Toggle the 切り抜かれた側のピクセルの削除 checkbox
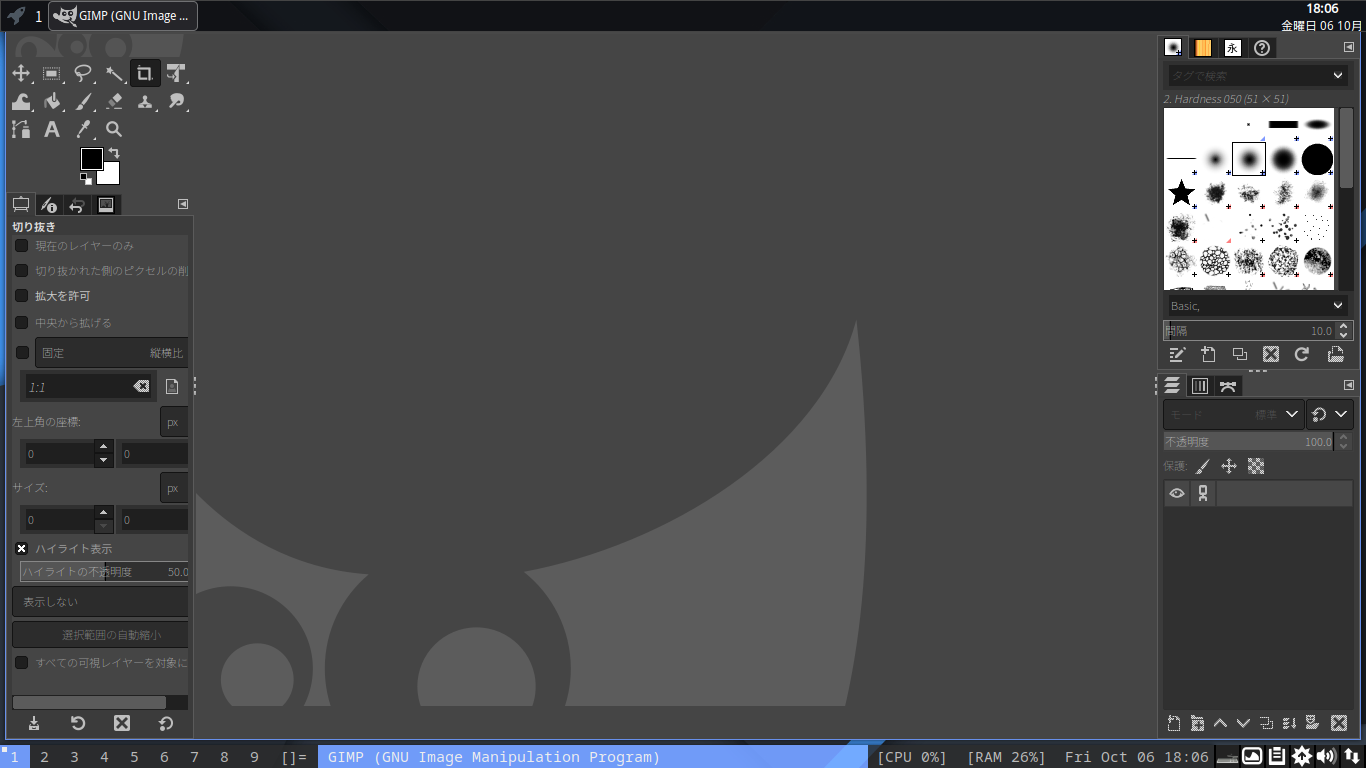 tap(21, 271)
